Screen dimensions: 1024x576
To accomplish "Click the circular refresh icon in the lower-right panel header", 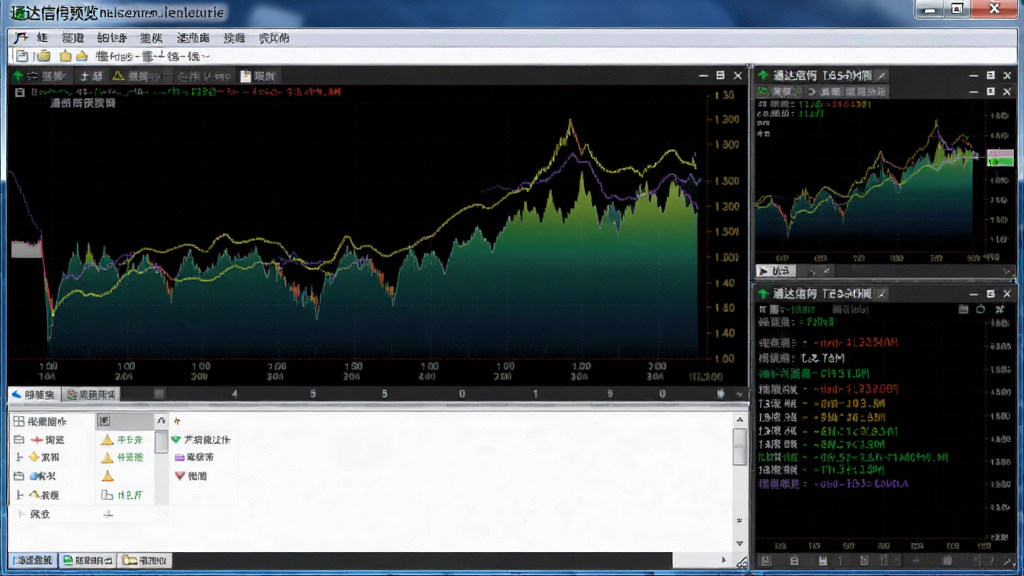I will pos(981,310).
